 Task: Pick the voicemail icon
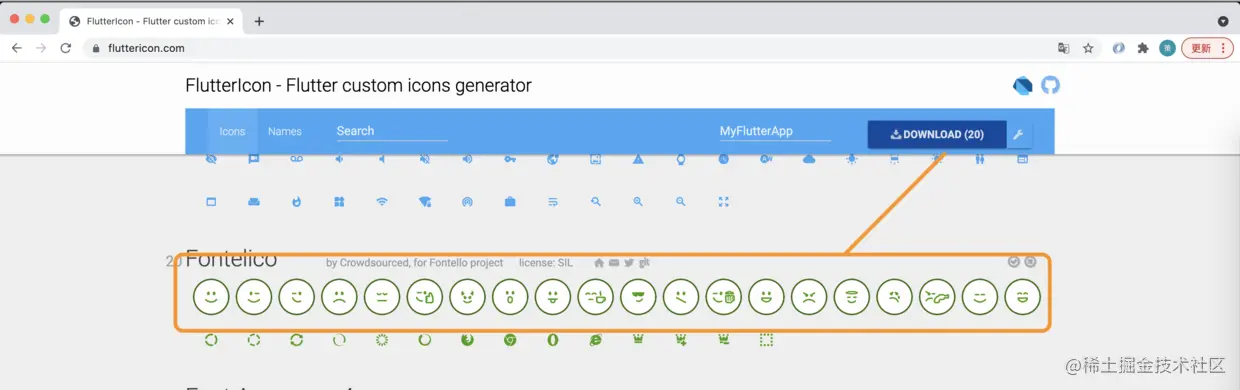point(296,158)
